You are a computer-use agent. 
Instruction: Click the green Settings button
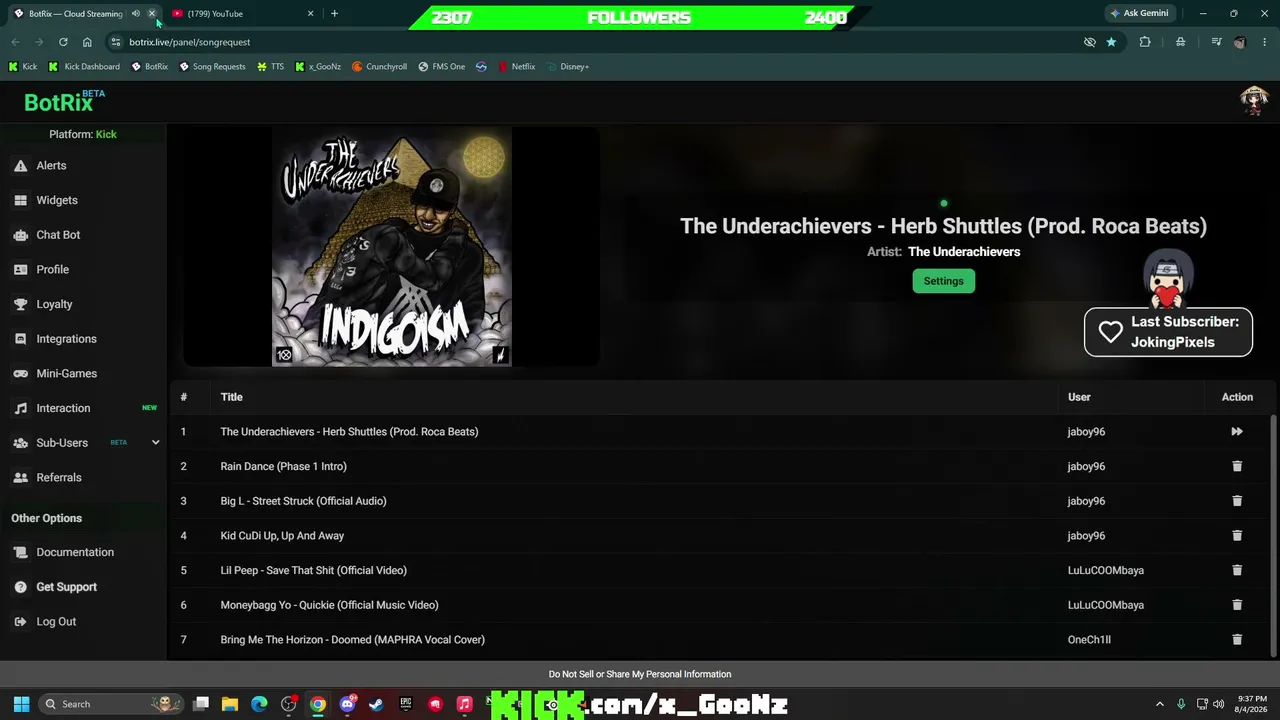pyautogui.click(x=943, y=281)
